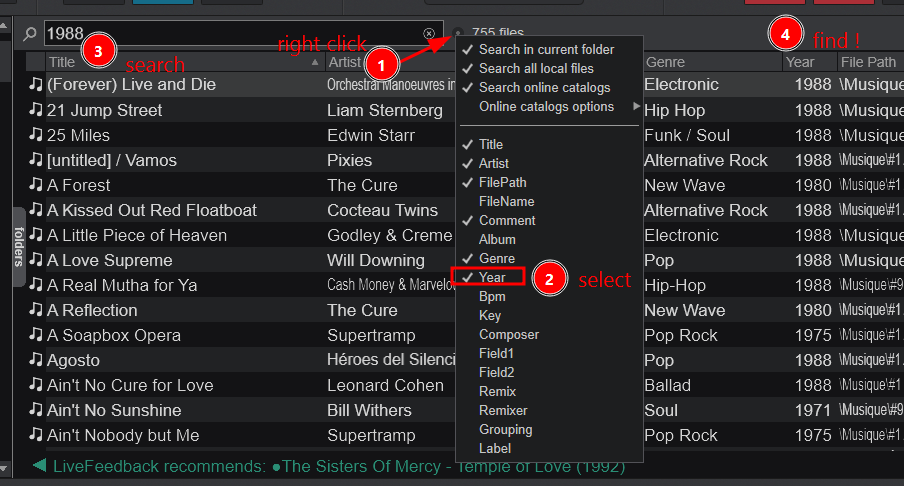Click music note icon beside A Love Supreme
Image resolution: width=904 pixels, height=486 pixels.
[x=36, y=260]
